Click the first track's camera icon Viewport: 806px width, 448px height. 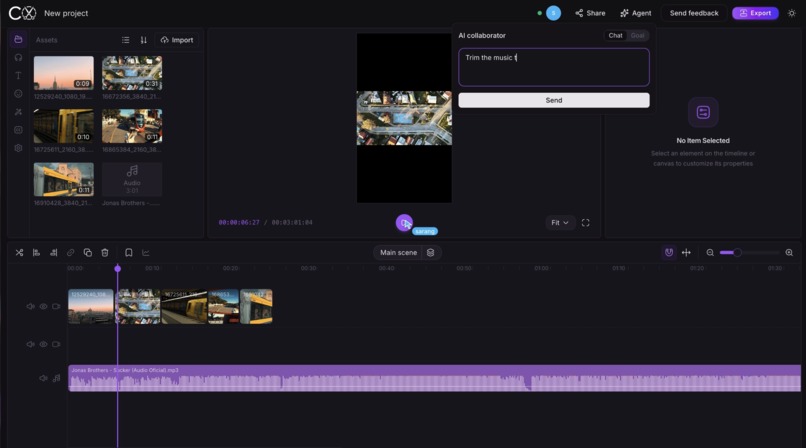tap(56, 307)
